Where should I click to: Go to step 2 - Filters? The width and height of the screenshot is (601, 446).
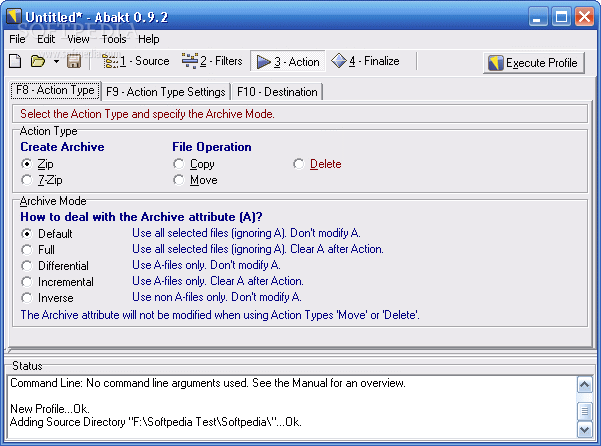point(212,61)
